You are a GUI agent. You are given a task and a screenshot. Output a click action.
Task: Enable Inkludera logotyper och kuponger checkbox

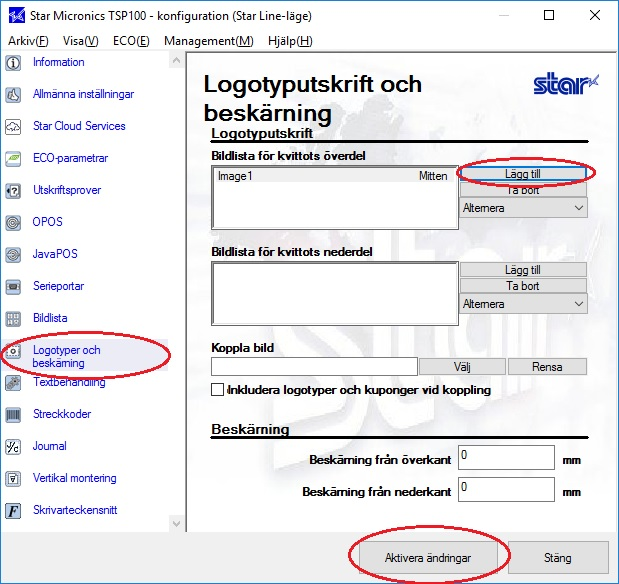click(218, 390)
